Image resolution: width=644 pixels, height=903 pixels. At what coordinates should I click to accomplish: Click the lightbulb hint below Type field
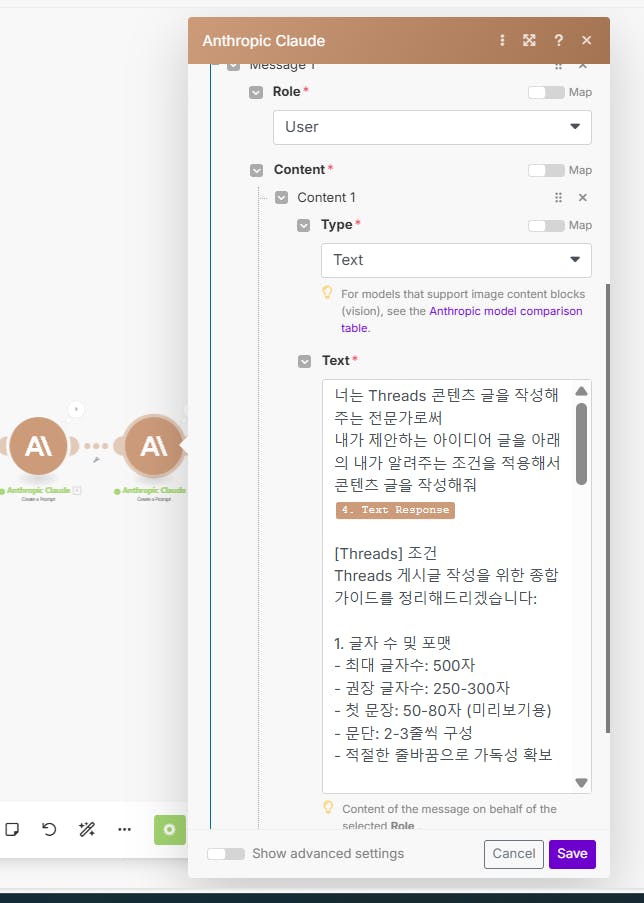tap(327, 293)
